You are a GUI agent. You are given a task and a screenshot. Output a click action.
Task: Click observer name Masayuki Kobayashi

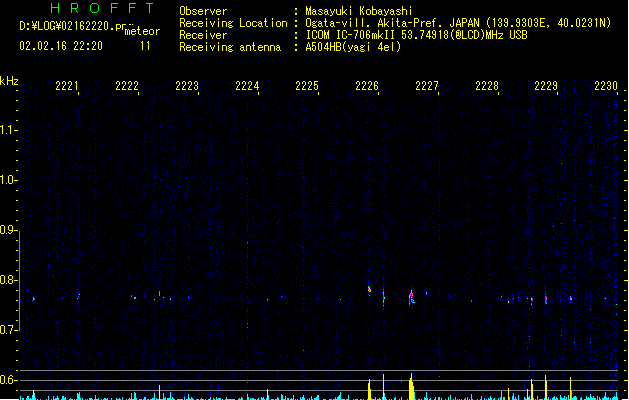359,11
